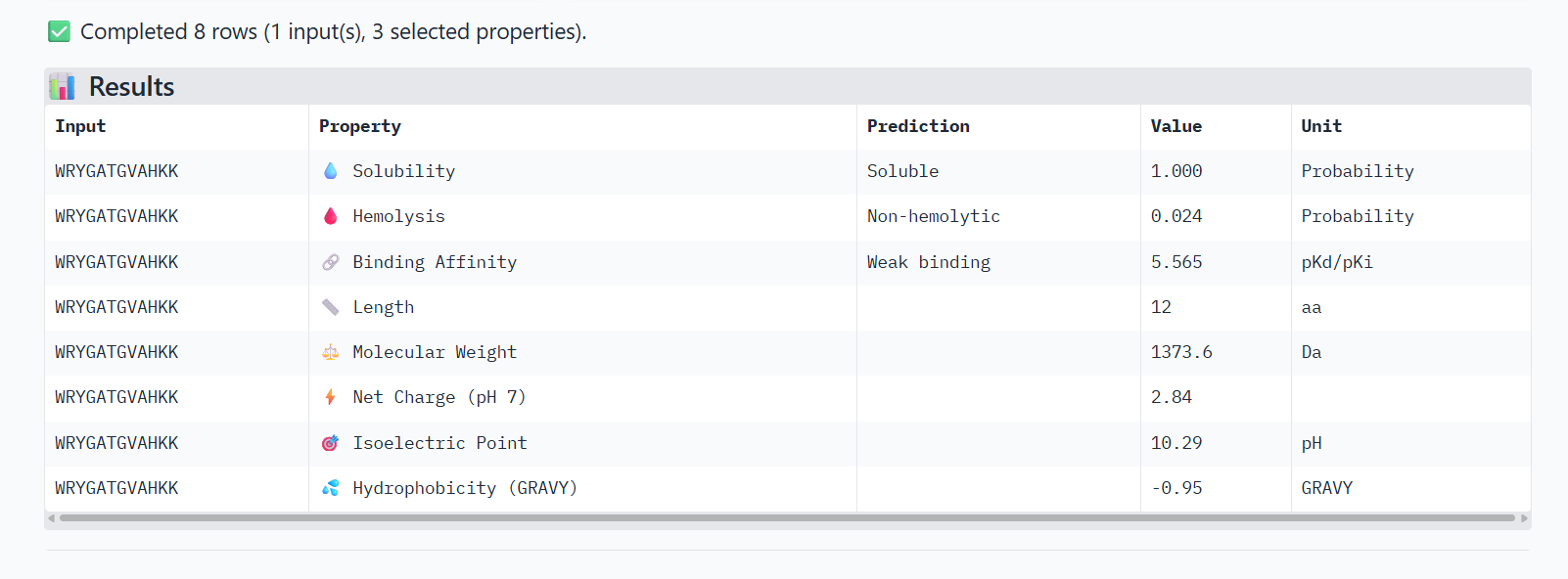The image size is (1568, 579).
Task: Select the WRYGATGVAHKK sequence in first row
Action: (x=115, y=171)
